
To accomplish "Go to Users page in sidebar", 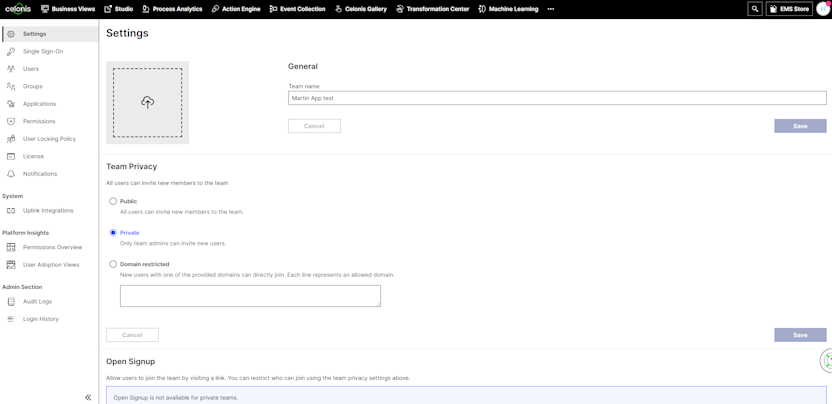I will point(31,69).
